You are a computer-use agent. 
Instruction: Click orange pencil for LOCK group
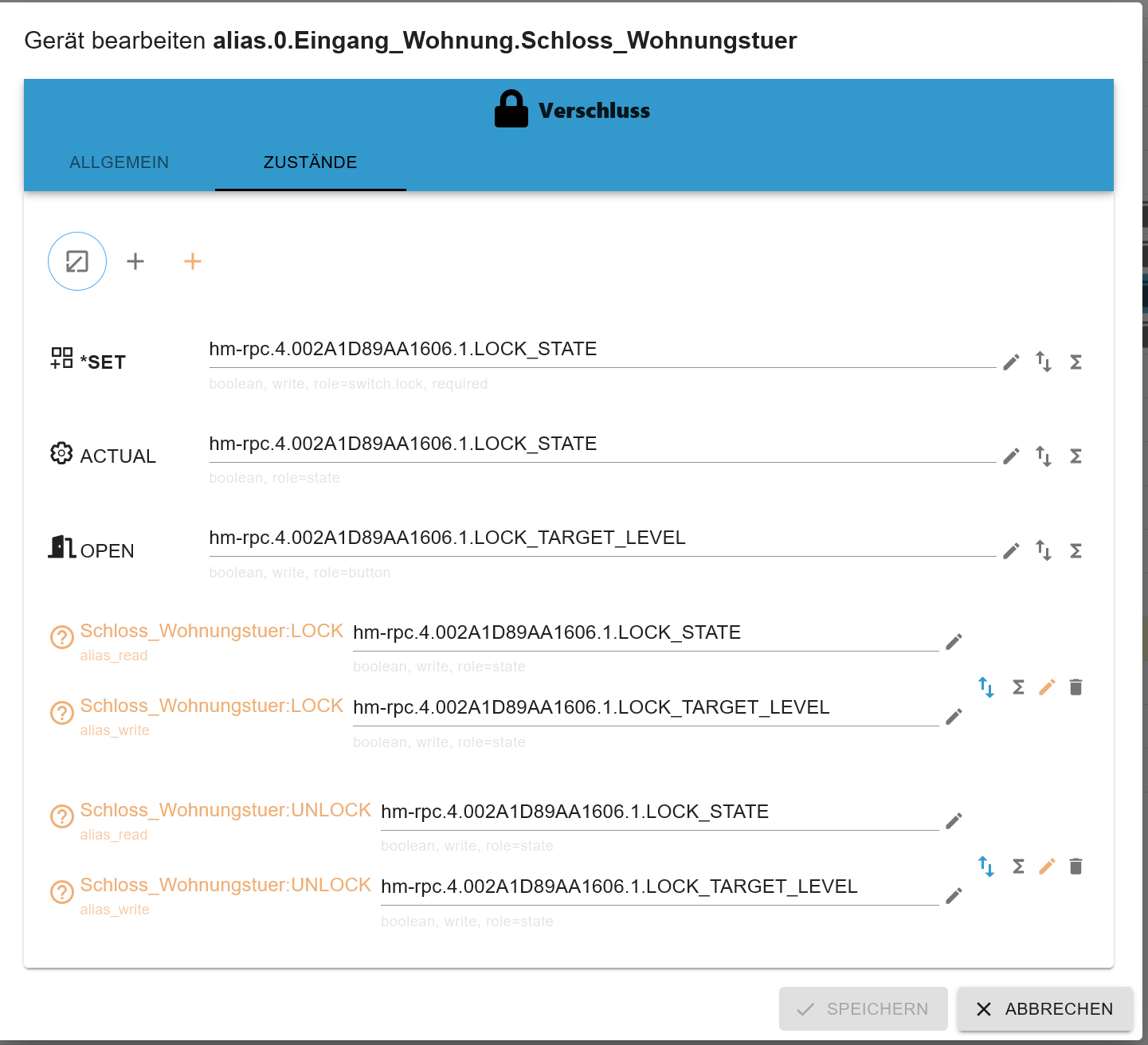pos(1047,687)
